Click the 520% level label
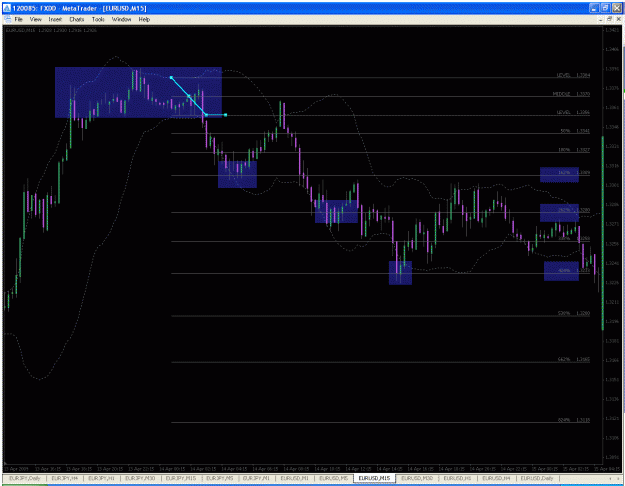Image resolution: width=625 pixels, height=486 pixels. (574, 313)
